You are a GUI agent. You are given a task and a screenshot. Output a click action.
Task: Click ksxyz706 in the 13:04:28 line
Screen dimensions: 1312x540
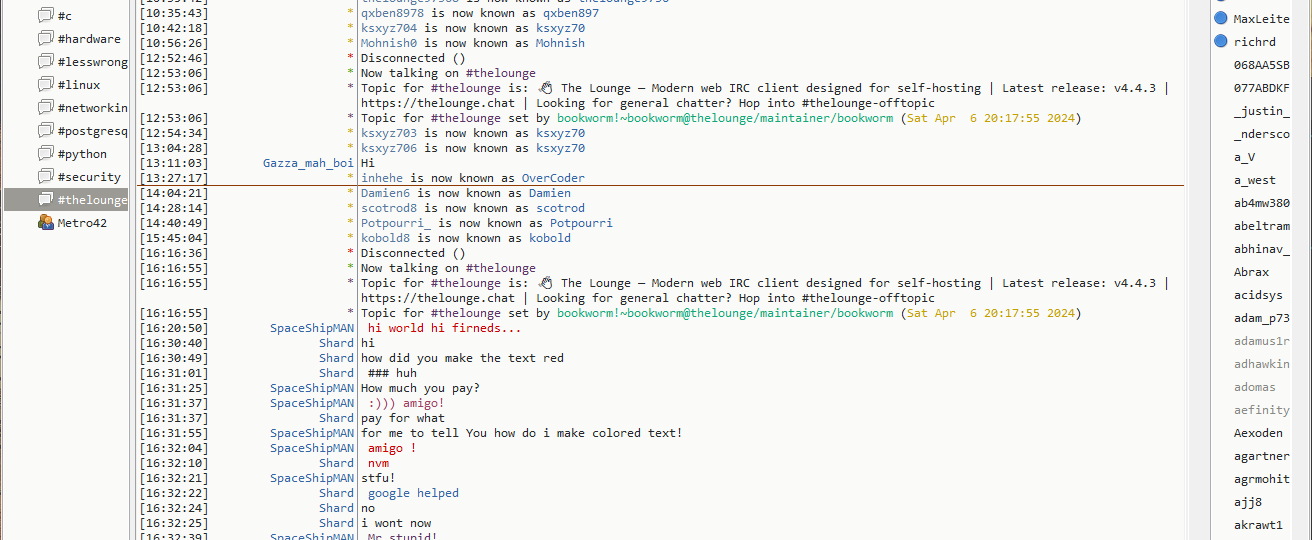(389, 148)
